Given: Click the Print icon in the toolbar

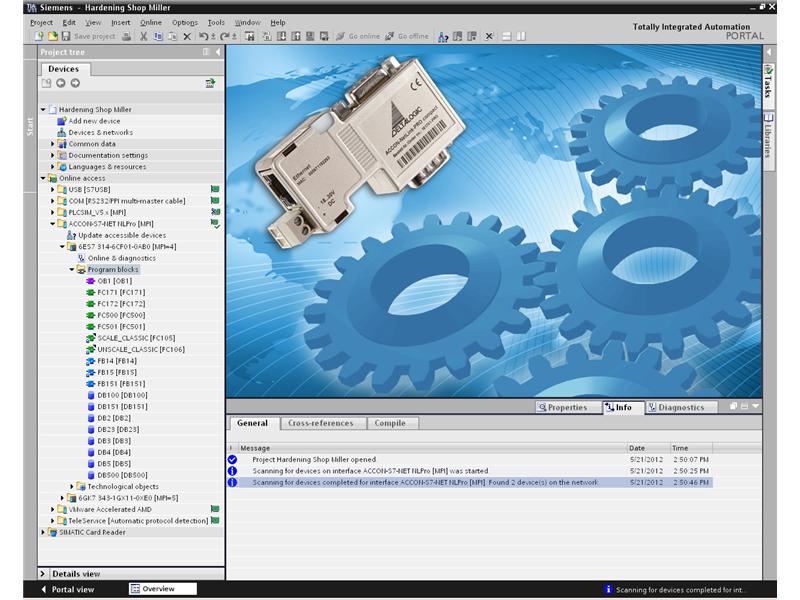Looking at the screenshot, I should [127, 36].
